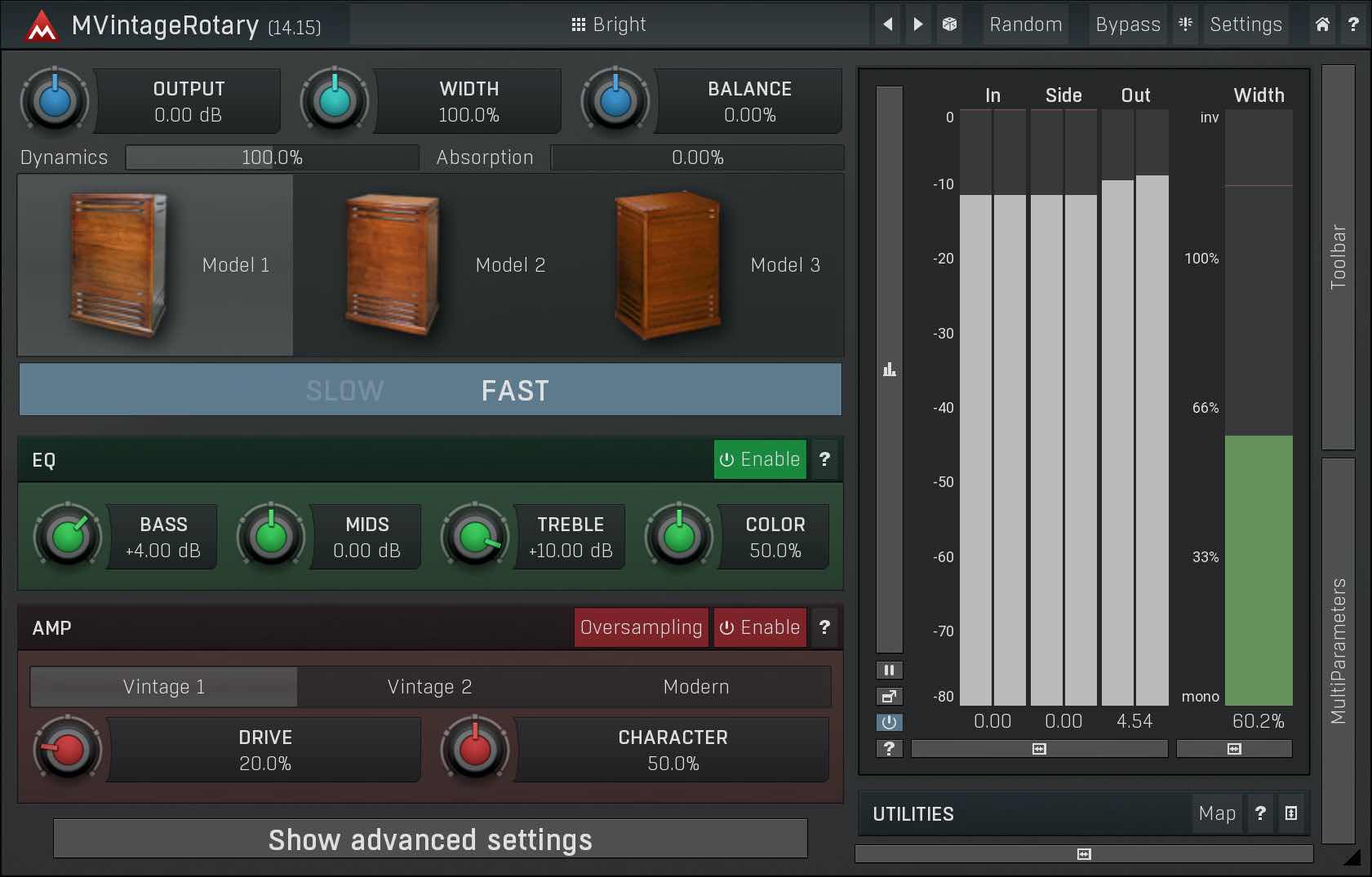Click the next preset arrow
This screenshot has width=1372, height=877.
pyautogui.click(x=918, y=24)
